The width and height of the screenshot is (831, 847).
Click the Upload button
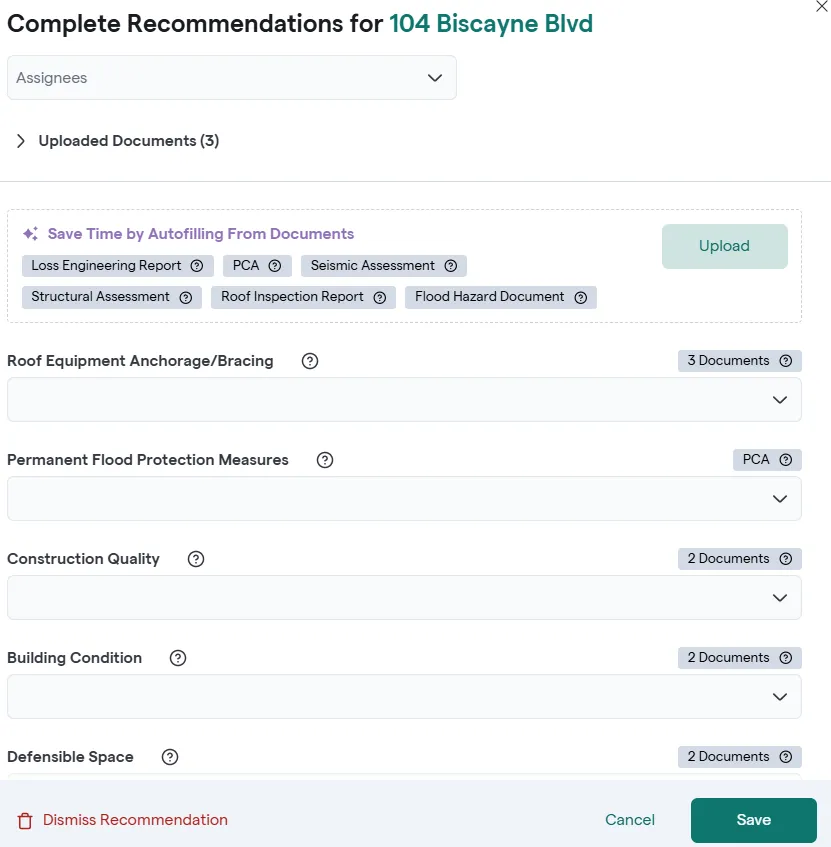724,246
